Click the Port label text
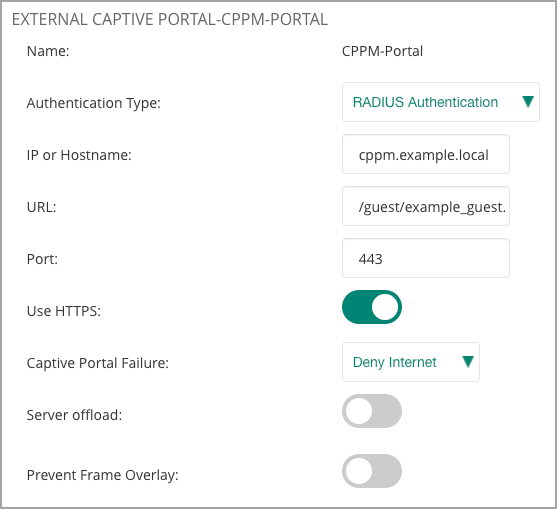557x509 pixels. pos(42,259)
